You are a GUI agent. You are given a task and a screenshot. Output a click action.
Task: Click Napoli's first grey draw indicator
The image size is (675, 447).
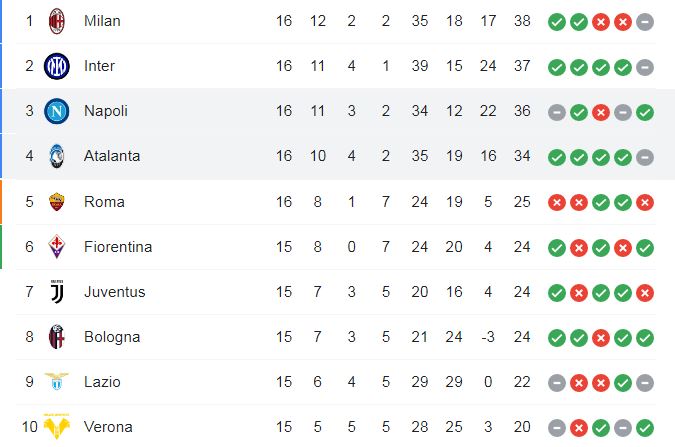coord(557,112)
